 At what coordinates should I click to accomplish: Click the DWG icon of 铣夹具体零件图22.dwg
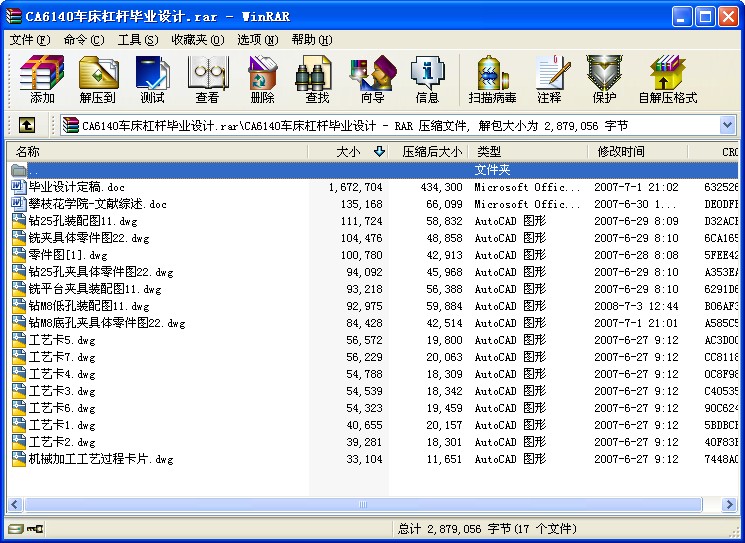point(19,238)
